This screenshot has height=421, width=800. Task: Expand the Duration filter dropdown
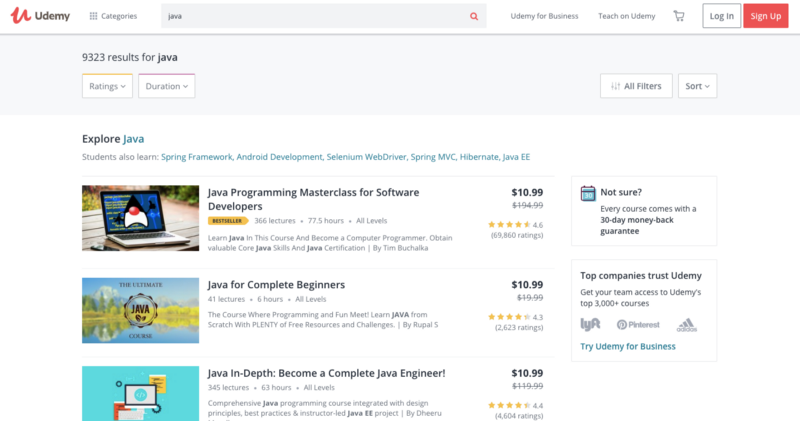[166, 86]
